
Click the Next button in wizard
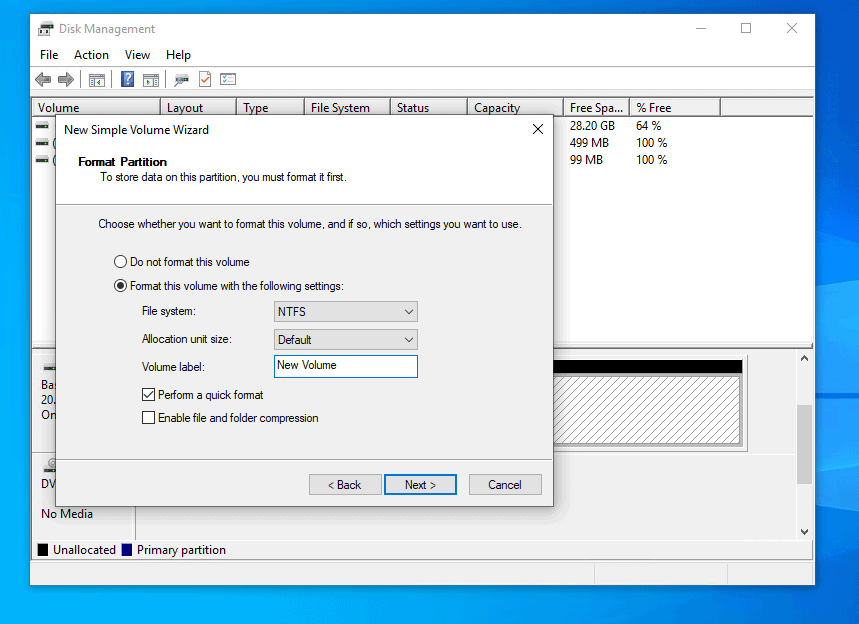pos(420,485)
